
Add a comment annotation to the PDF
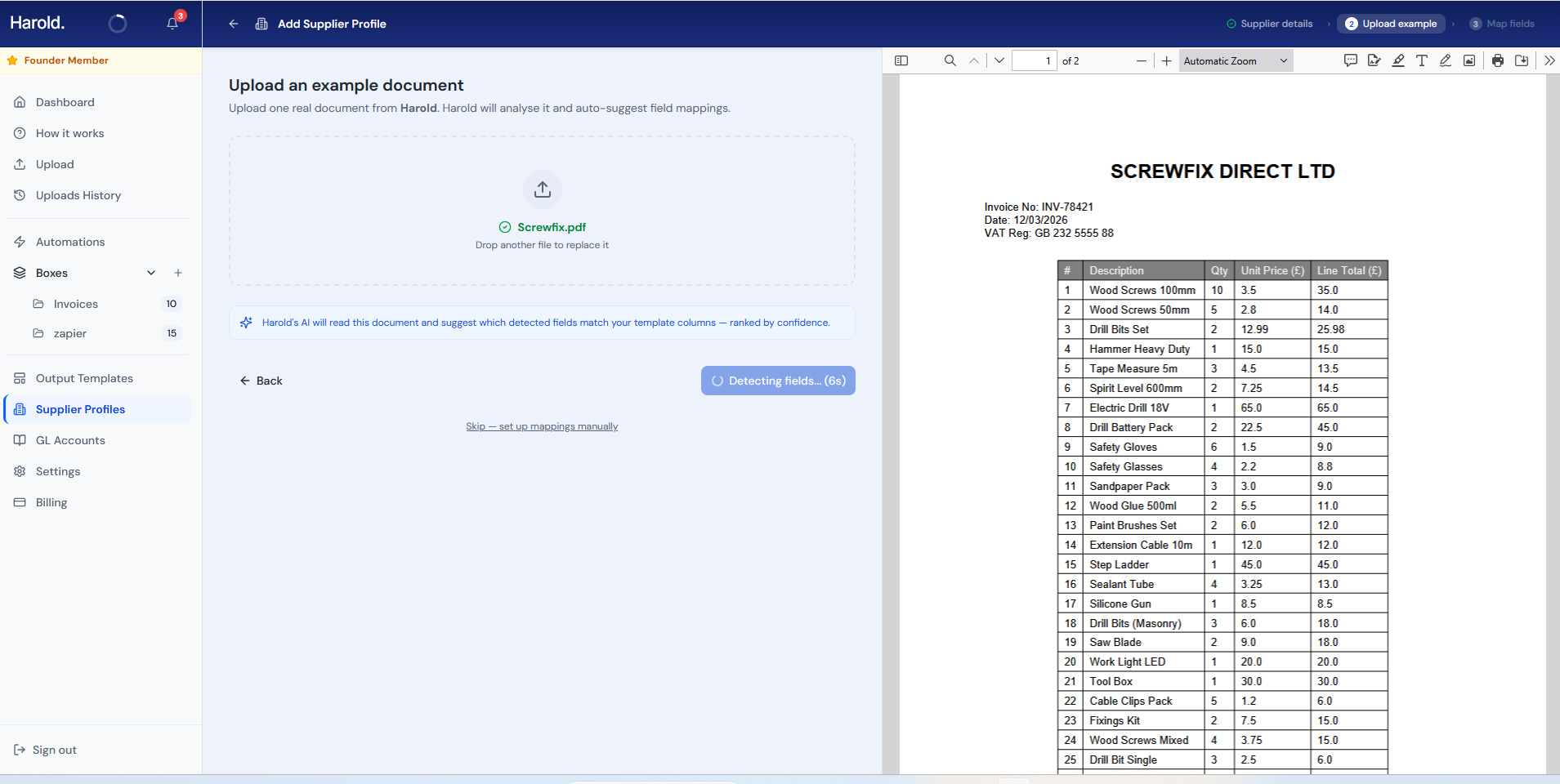(1350, 60)
